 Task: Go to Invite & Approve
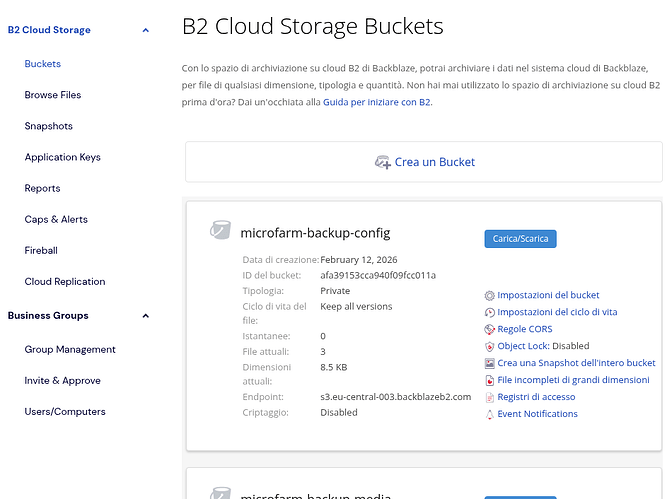pos(63,380)
